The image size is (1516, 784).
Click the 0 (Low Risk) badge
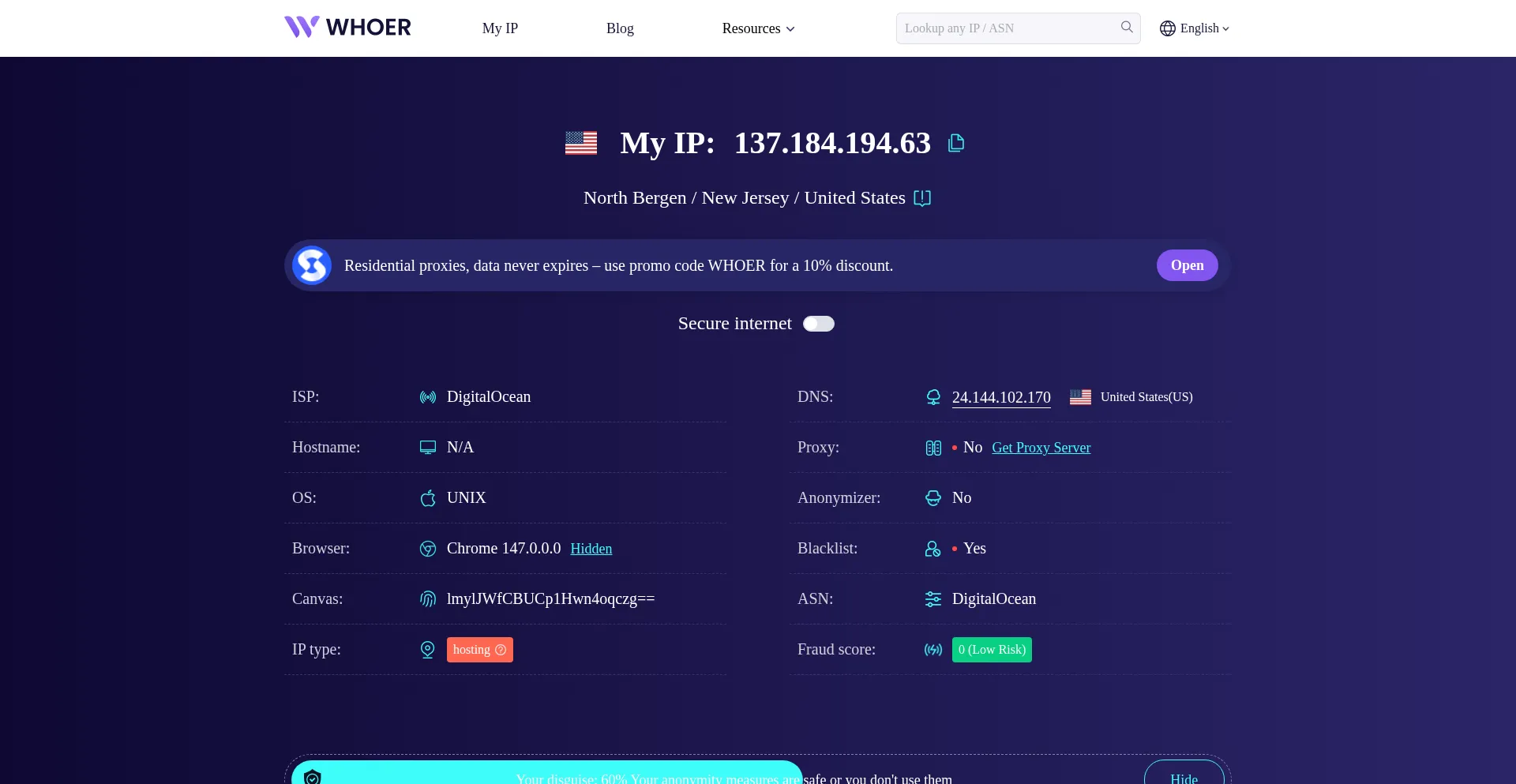992,650
